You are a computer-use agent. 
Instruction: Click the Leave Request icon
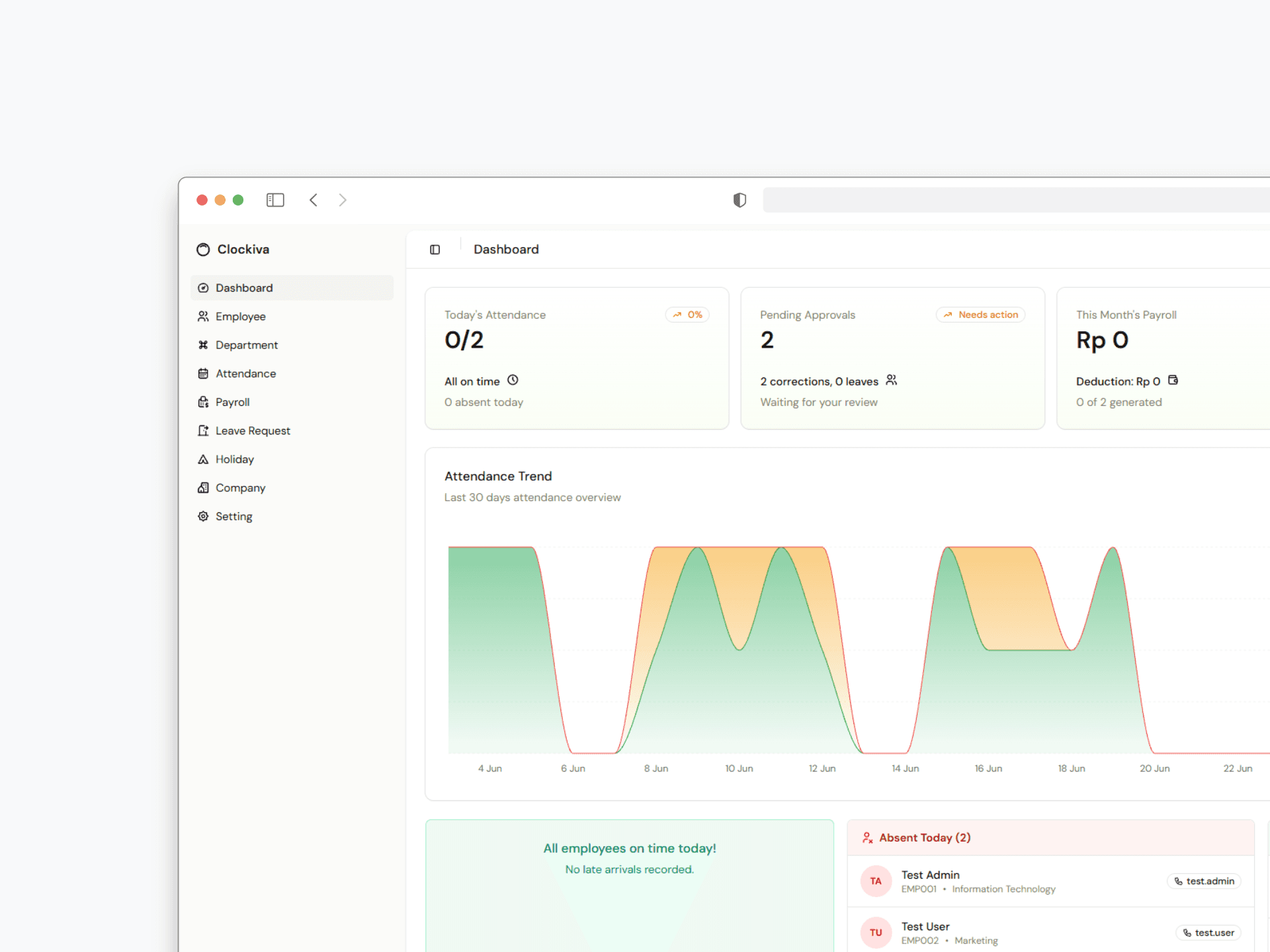point(203,430)
